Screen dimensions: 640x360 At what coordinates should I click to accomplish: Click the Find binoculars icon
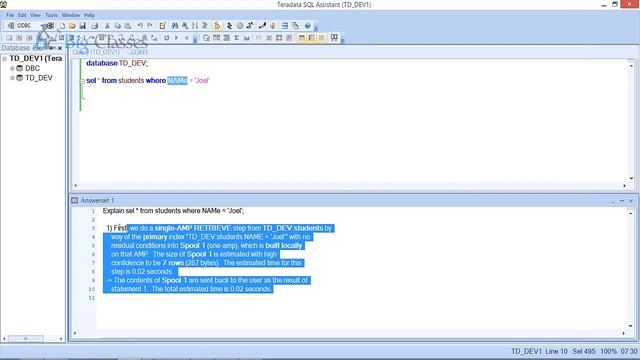[175, 26]
